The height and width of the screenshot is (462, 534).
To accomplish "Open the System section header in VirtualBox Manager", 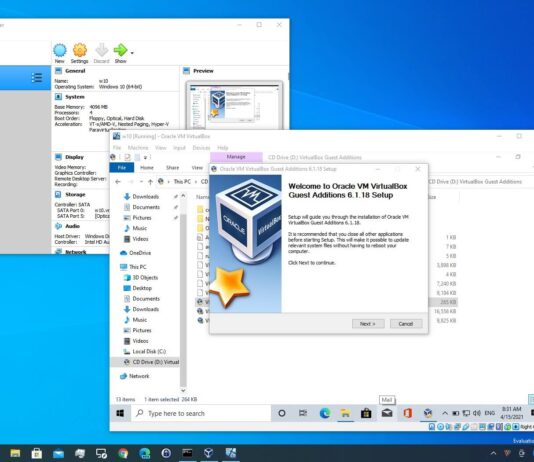I will click(75, 97).
